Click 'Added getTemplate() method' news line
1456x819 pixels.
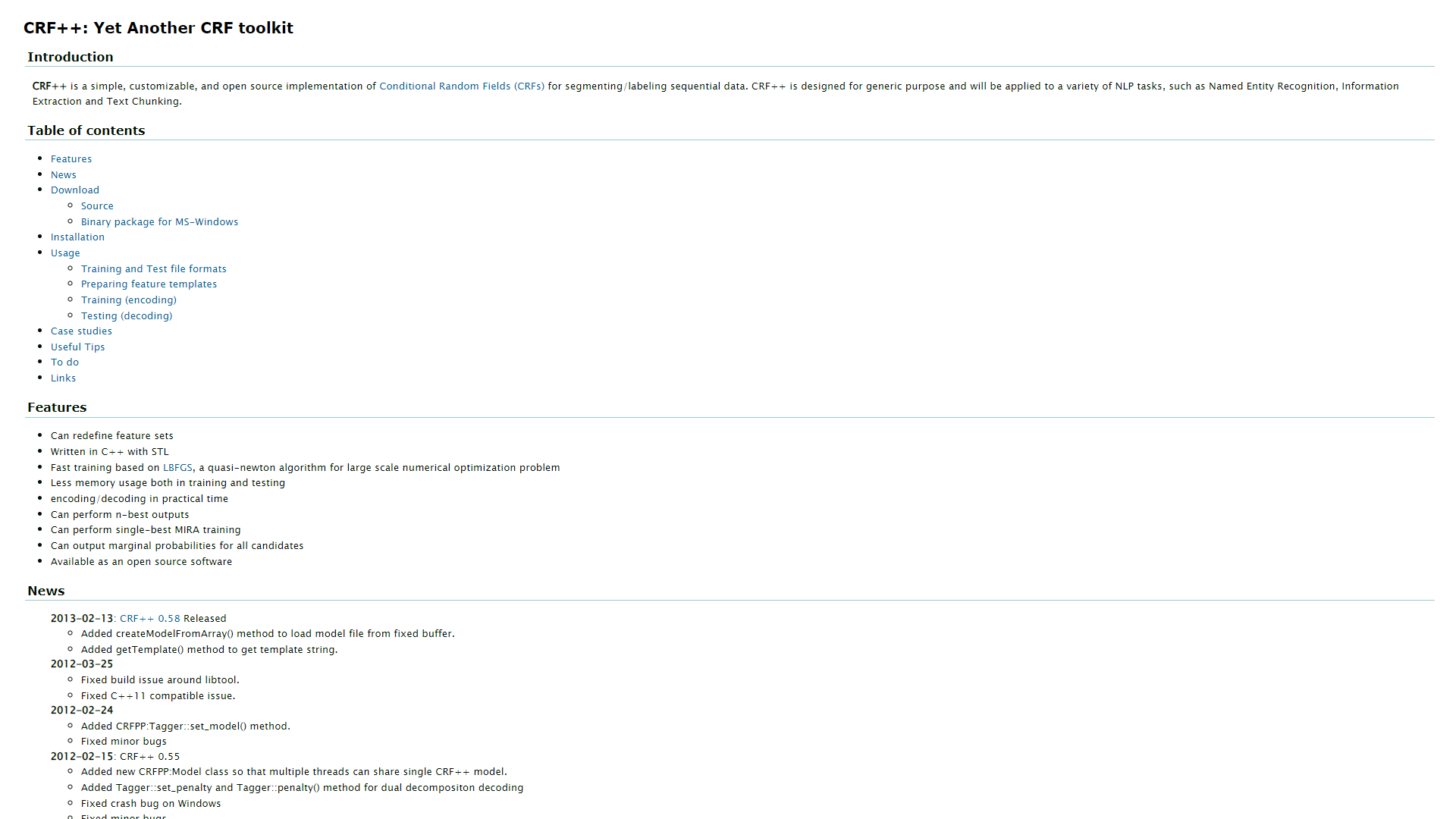[x=209, y=650]
